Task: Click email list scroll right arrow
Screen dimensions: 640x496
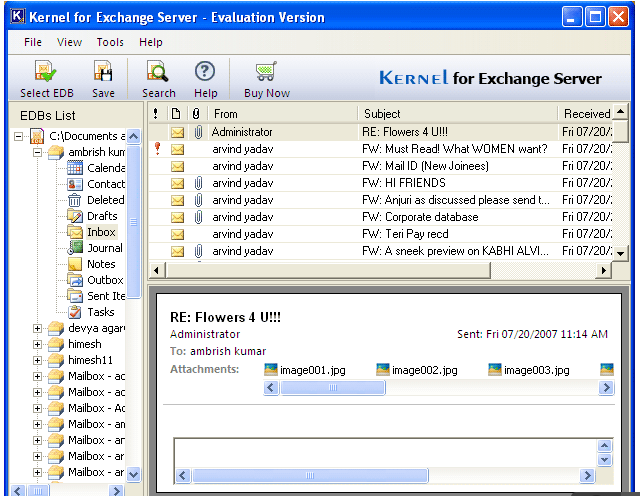Action: (x=604, y=270)
